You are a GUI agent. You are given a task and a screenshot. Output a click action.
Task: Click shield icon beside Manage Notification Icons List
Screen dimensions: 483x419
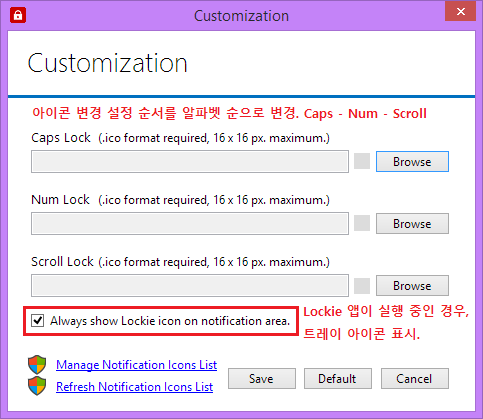[37, 364]
